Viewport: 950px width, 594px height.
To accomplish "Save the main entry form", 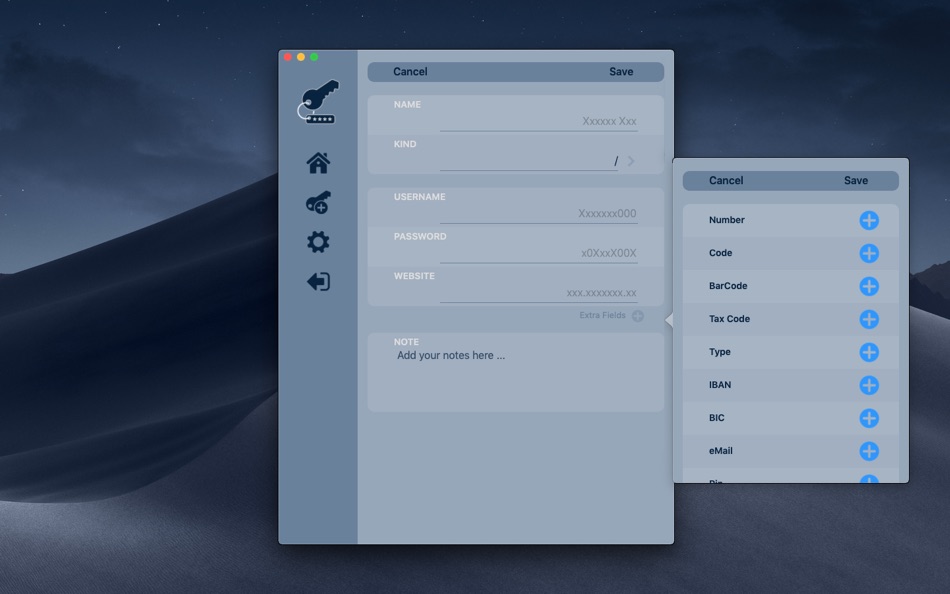I will pyautogui.click(x=621, y=72).
